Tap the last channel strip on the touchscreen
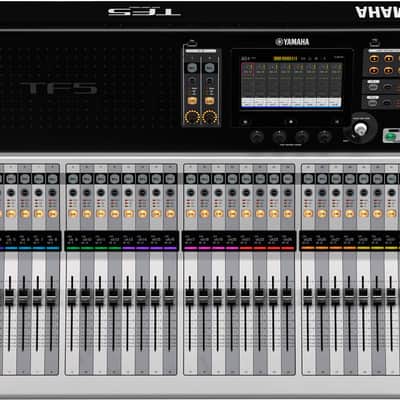 click(336, 84)
